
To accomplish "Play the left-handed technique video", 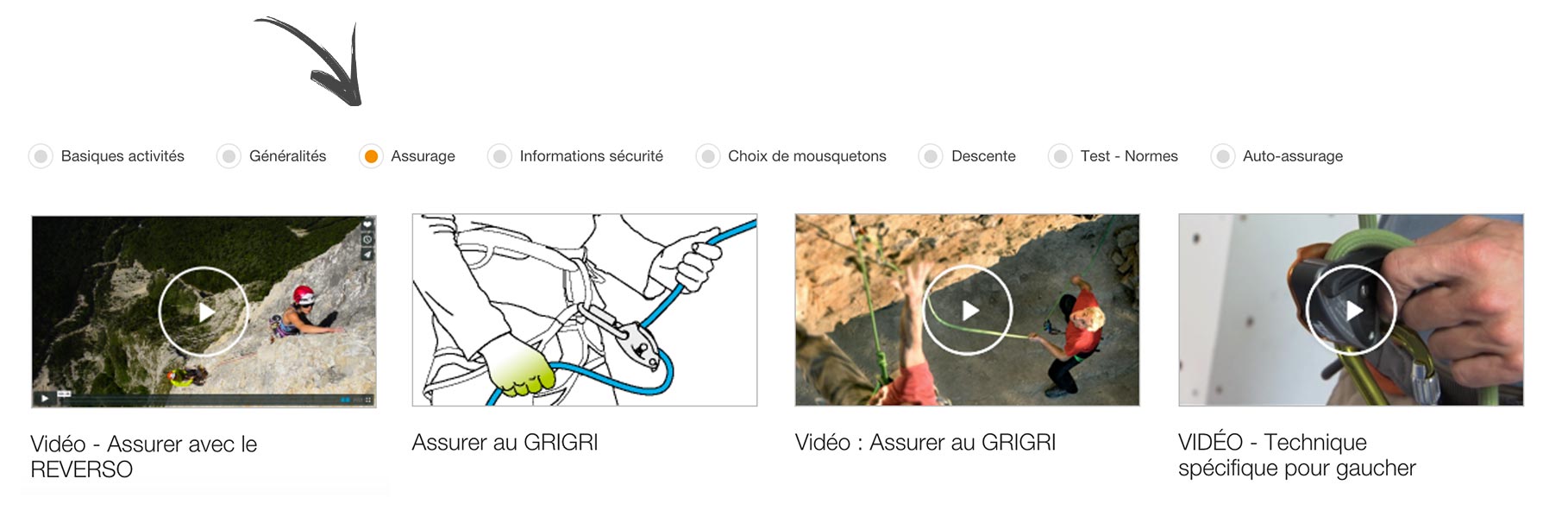I will [1351, 310].
